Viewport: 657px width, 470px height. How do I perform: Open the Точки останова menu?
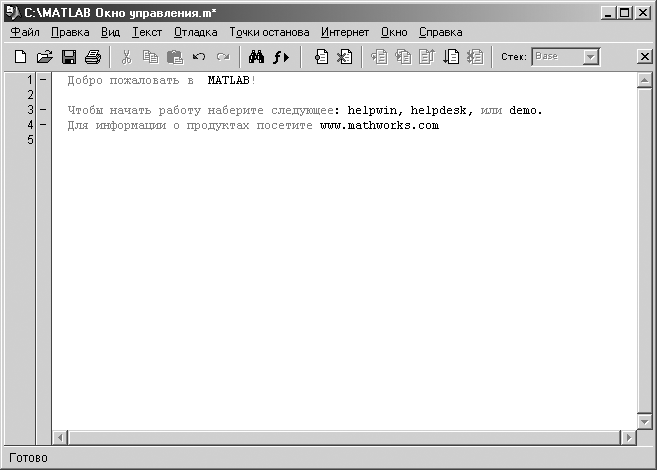[x=269, y=32]
